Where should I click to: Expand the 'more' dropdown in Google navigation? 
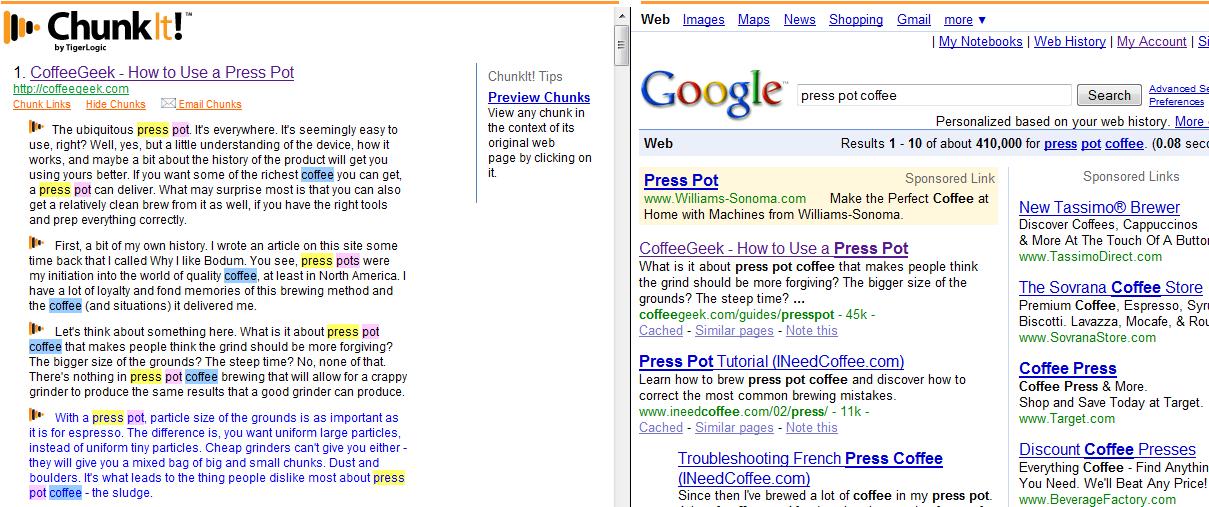tap(965, 19)
